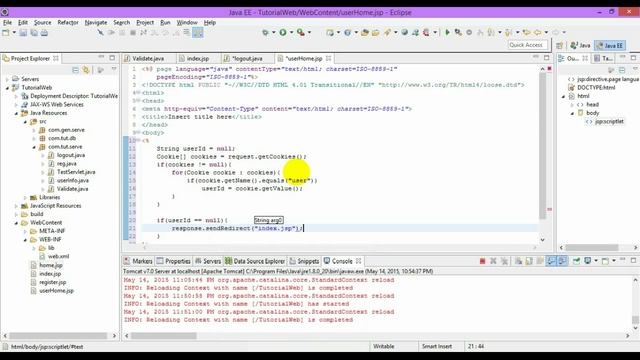This screenshot has width=640, height=360.
Task: Expand the Libraries node
Action: pyautogui.click(x=25, y=198)
